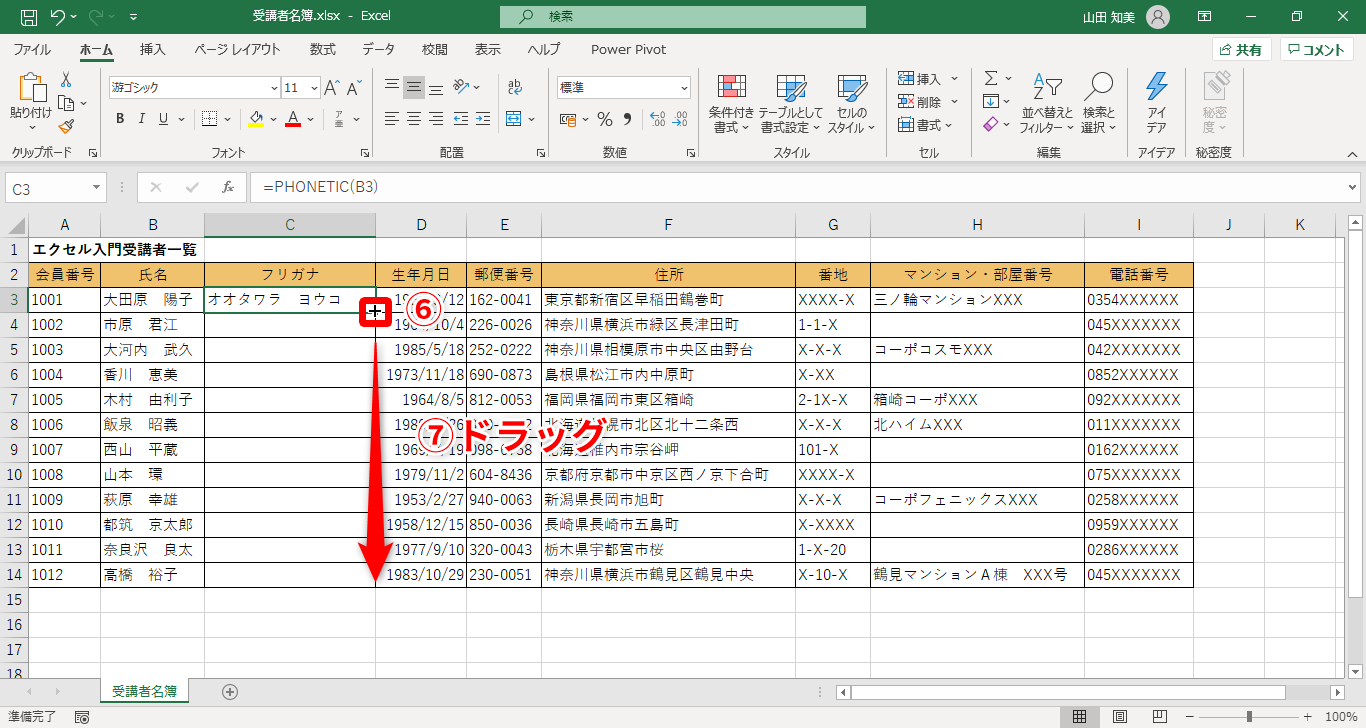Toggle middle align for cells

(414, 88)
